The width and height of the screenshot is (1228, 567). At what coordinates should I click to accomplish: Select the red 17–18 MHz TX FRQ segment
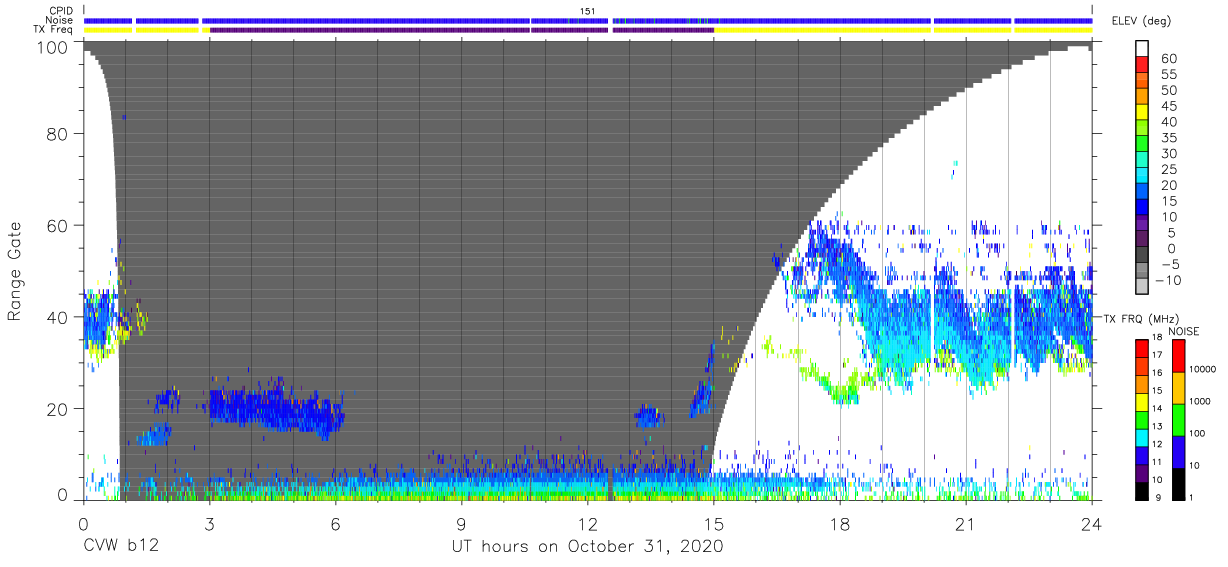click(x=1143, y=348)
